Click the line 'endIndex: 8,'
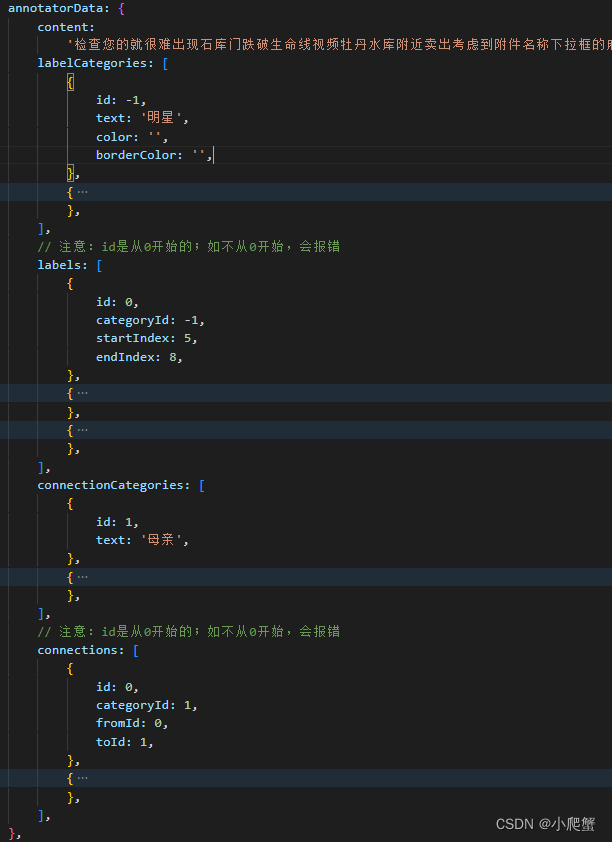The height and width of the screenshot is (842, 612). click(x=140, y=357)
